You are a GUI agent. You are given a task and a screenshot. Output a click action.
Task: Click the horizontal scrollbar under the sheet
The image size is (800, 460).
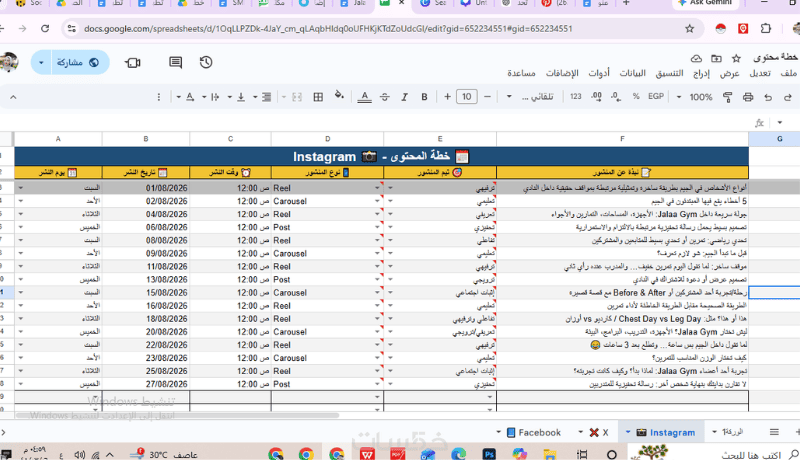[178, 416]
